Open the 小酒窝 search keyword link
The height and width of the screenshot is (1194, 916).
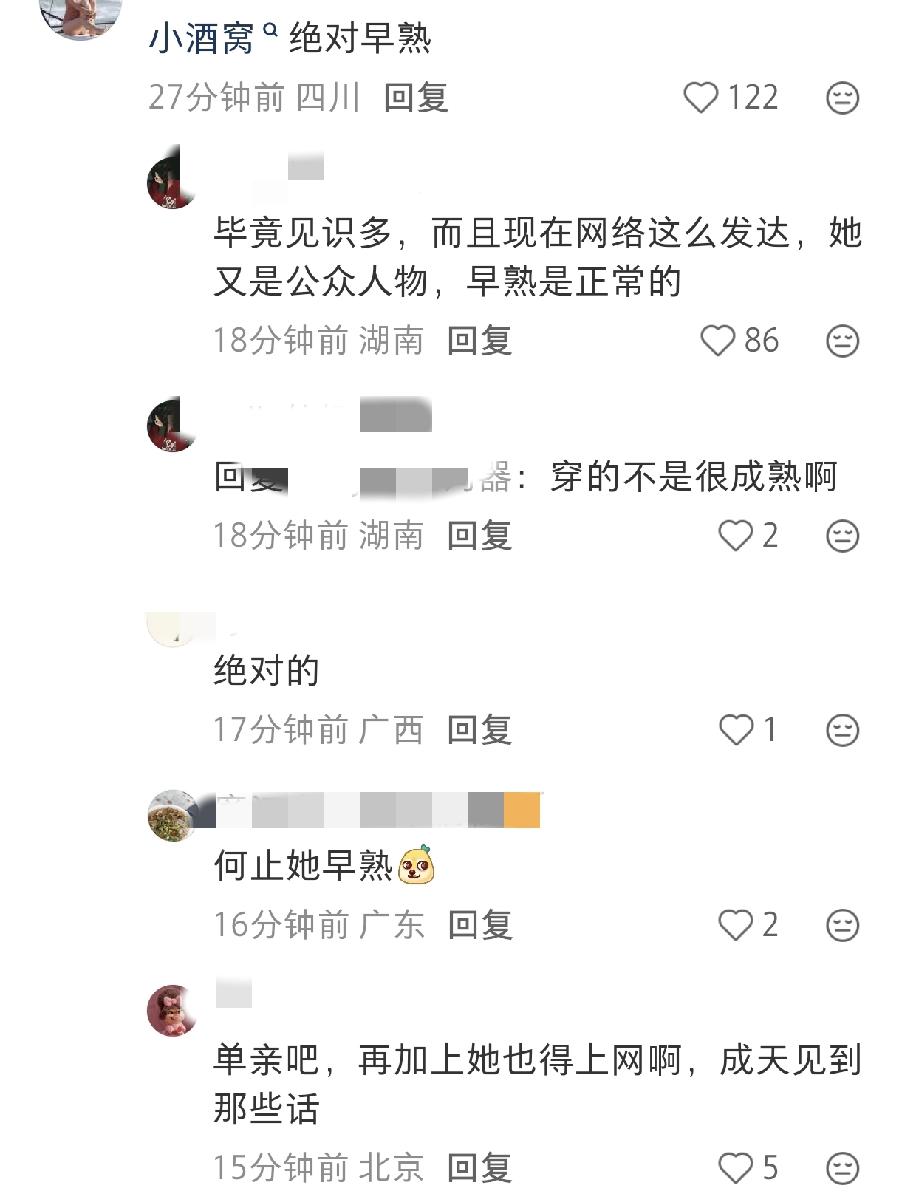[x=212, y=38]
